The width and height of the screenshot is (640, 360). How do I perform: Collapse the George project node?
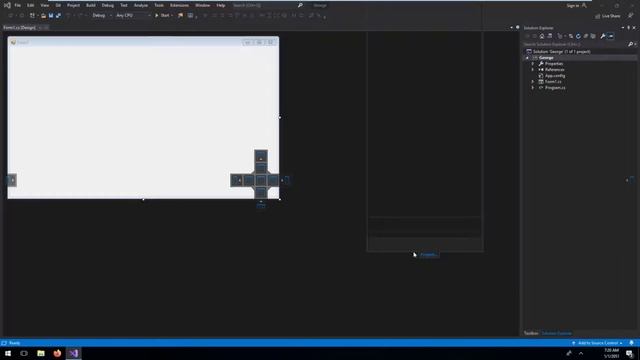pos(527,58)
